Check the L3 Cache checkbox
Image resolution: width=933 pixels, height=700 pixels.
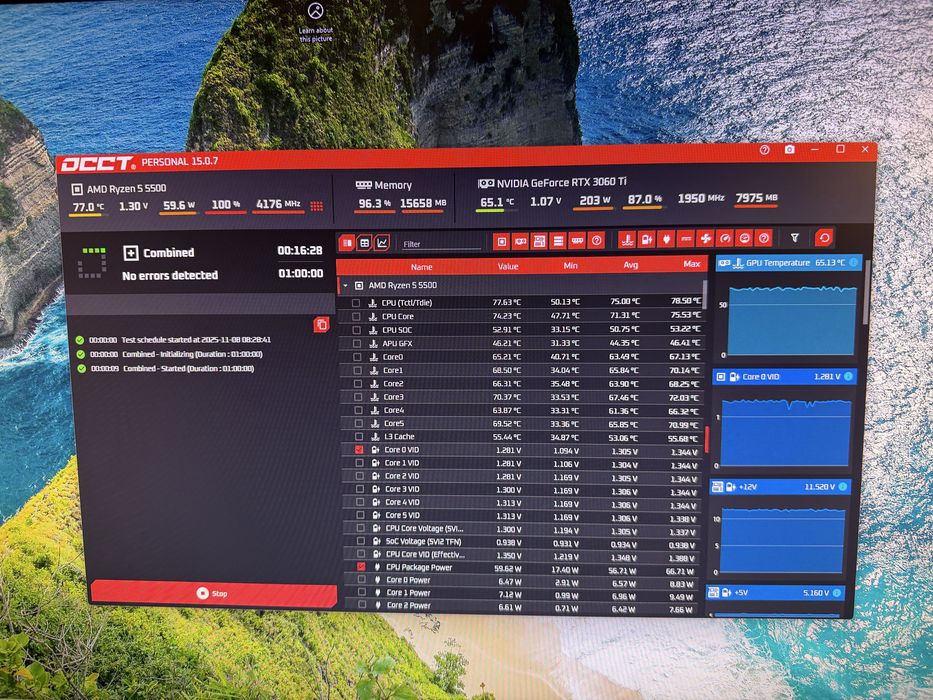359,436
